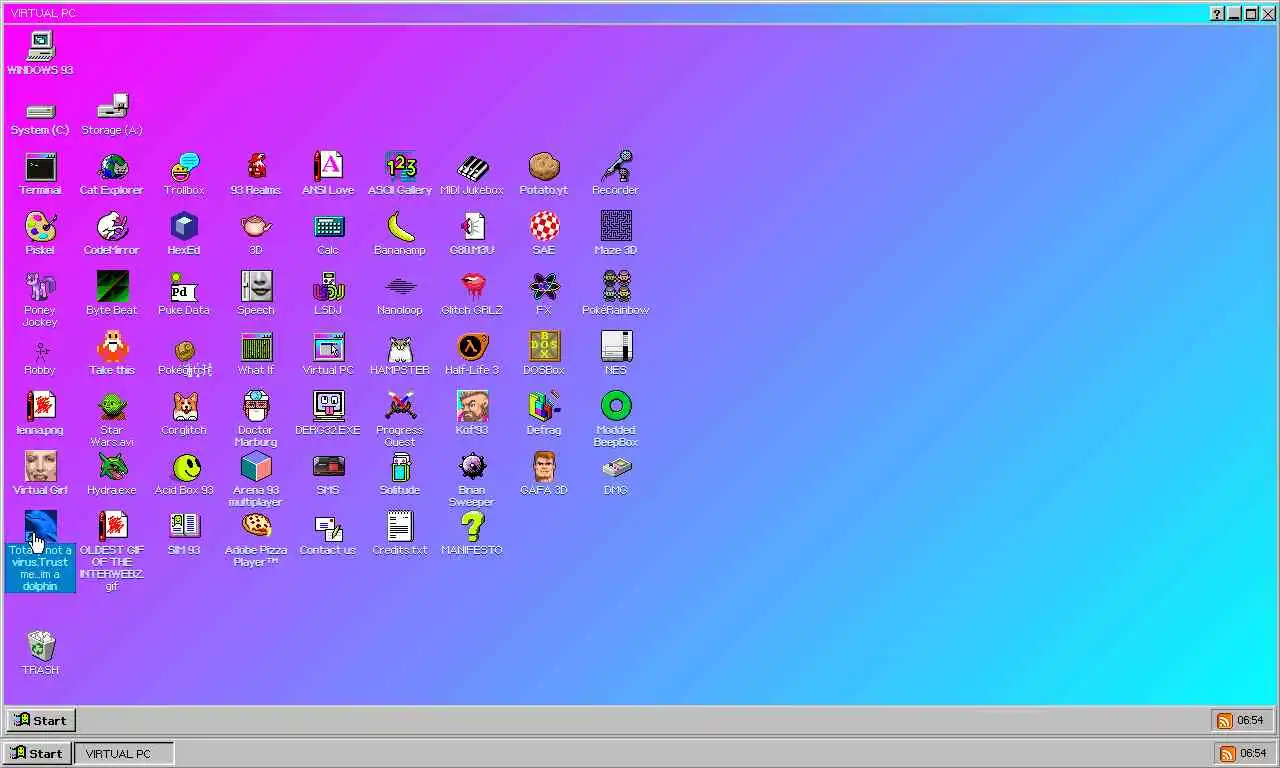Screen dimensions: 1280x768
Task: Launch the Progress Quest icon
Action: click(x=400, y=406)
